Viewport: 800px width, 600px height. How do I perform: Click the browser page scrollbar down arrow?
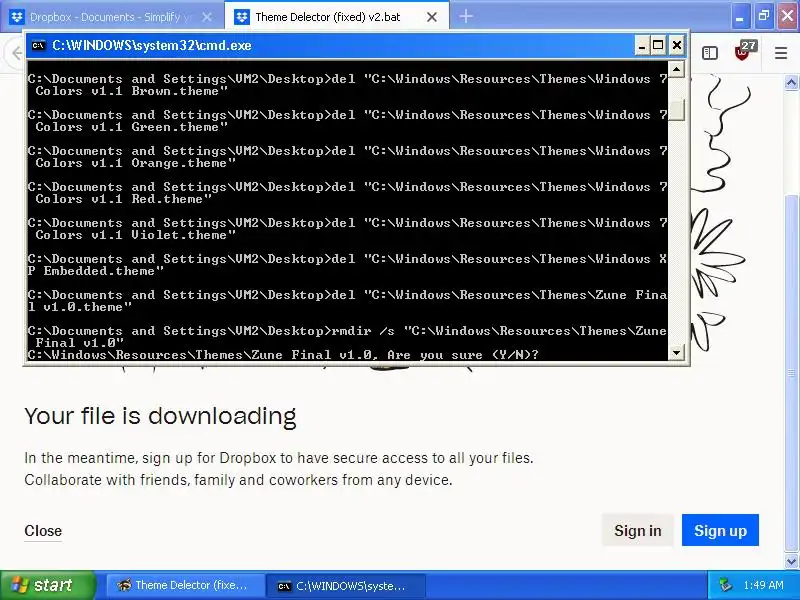[791, 561]
